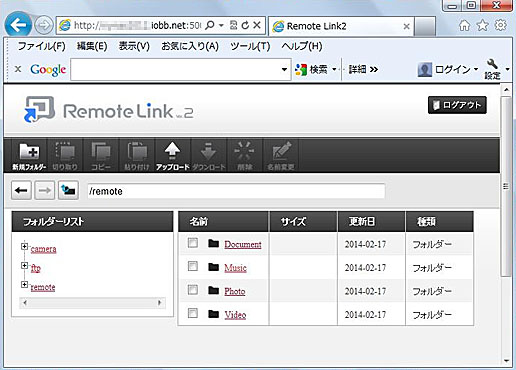Click the address bar search magnifier
This screenshot has height=370, width=516.
tap(210, 25)
